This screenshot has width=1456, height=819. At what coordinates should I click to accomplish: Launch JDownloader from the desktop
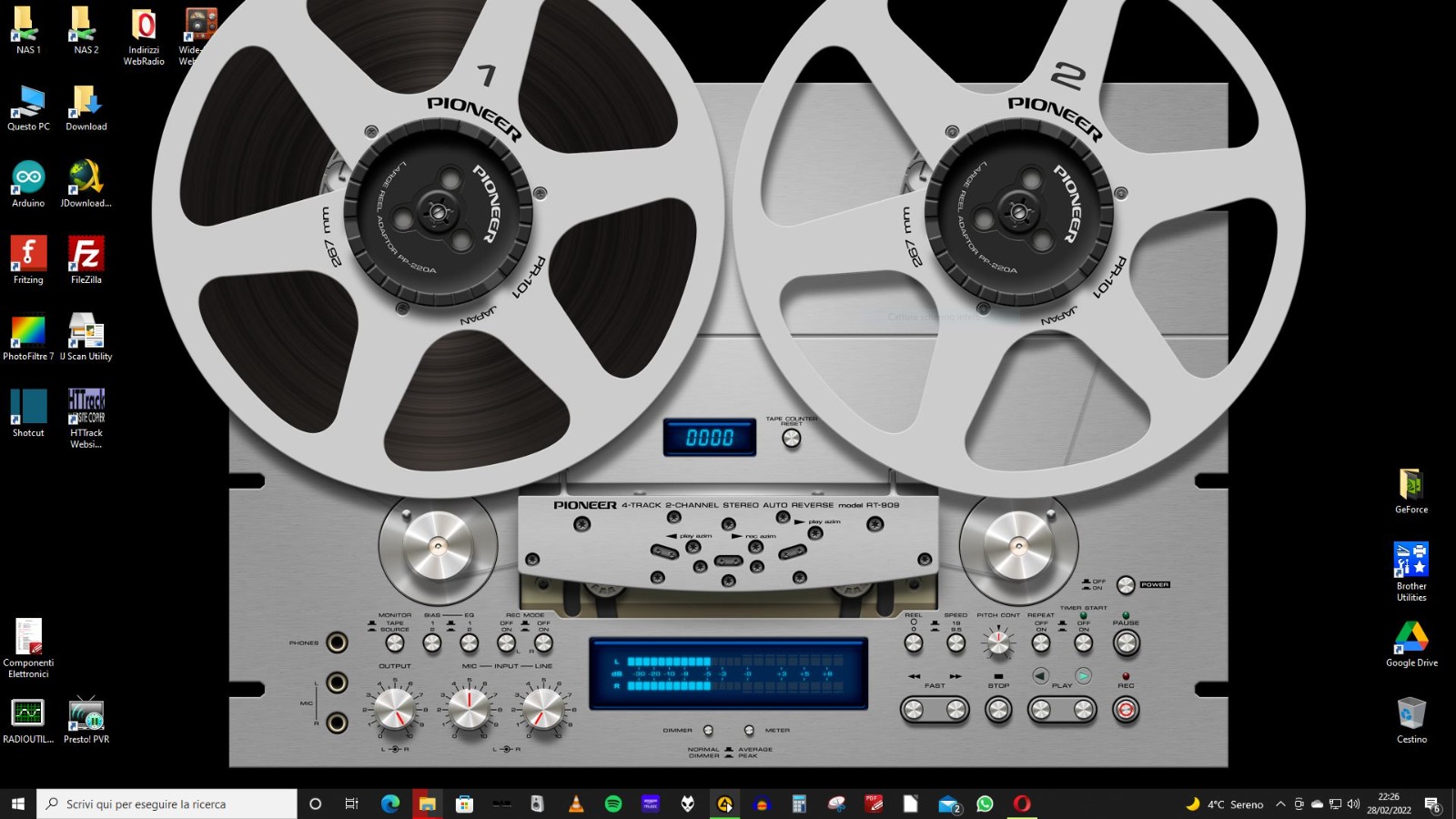coord(86,184)
